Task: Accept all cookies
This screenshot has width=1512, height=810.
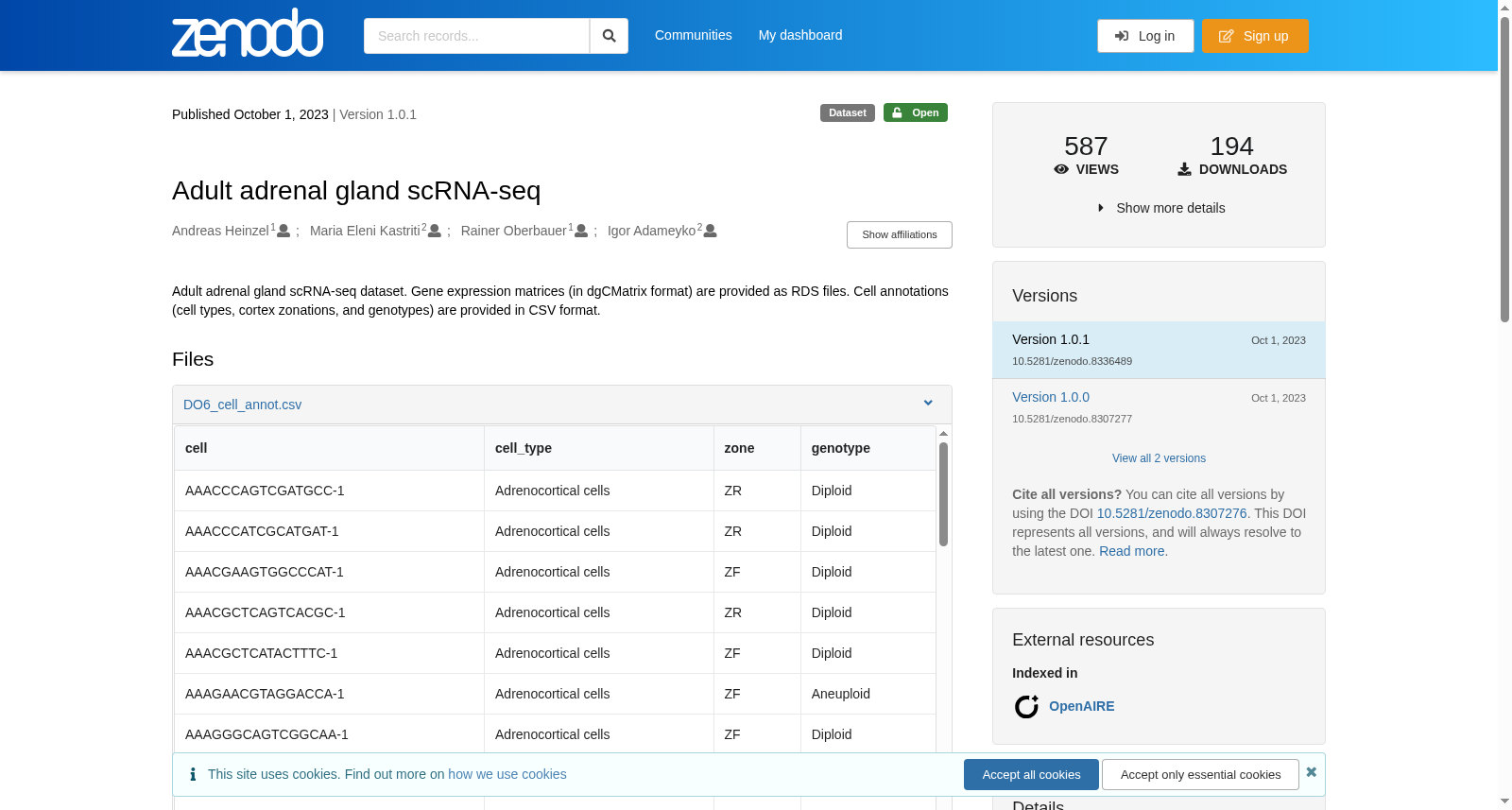Action: click(1031, 774)
